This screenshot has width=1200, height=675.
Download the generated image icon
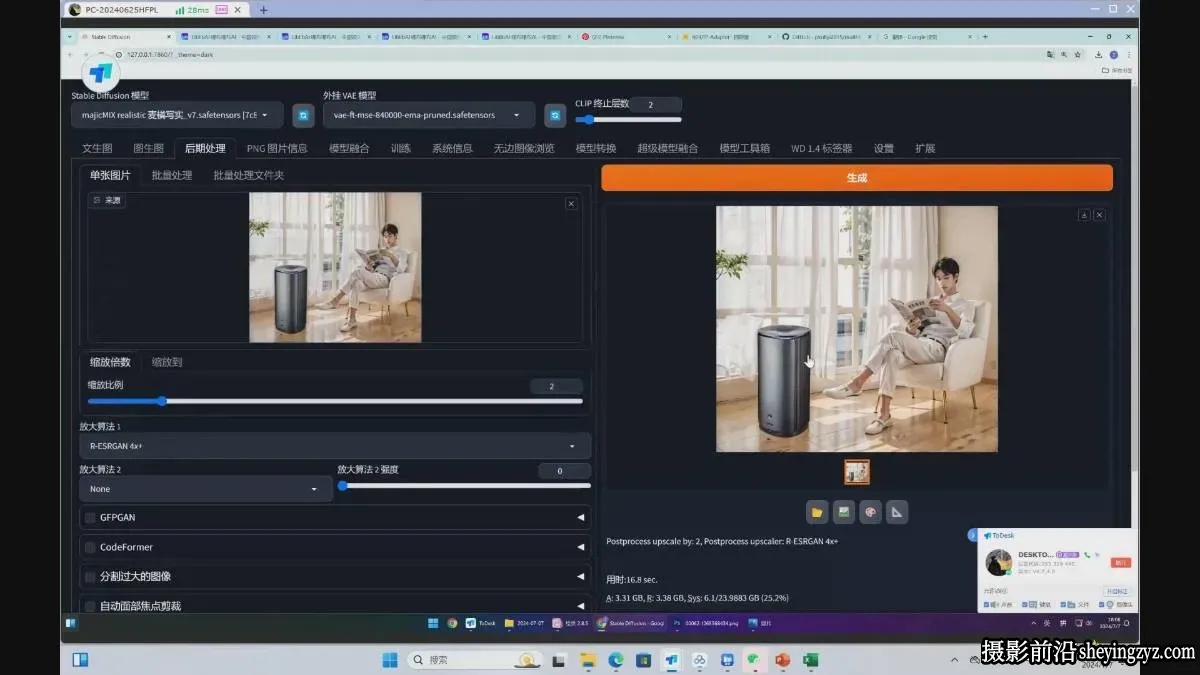click(1084, 215)
